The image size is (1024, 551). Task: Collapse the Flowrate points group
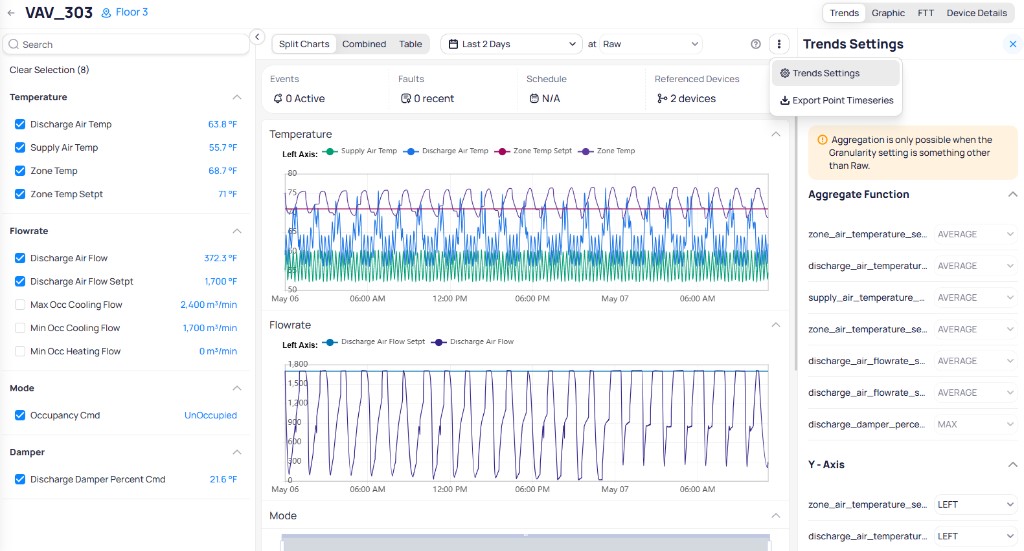tap(237, 231)
